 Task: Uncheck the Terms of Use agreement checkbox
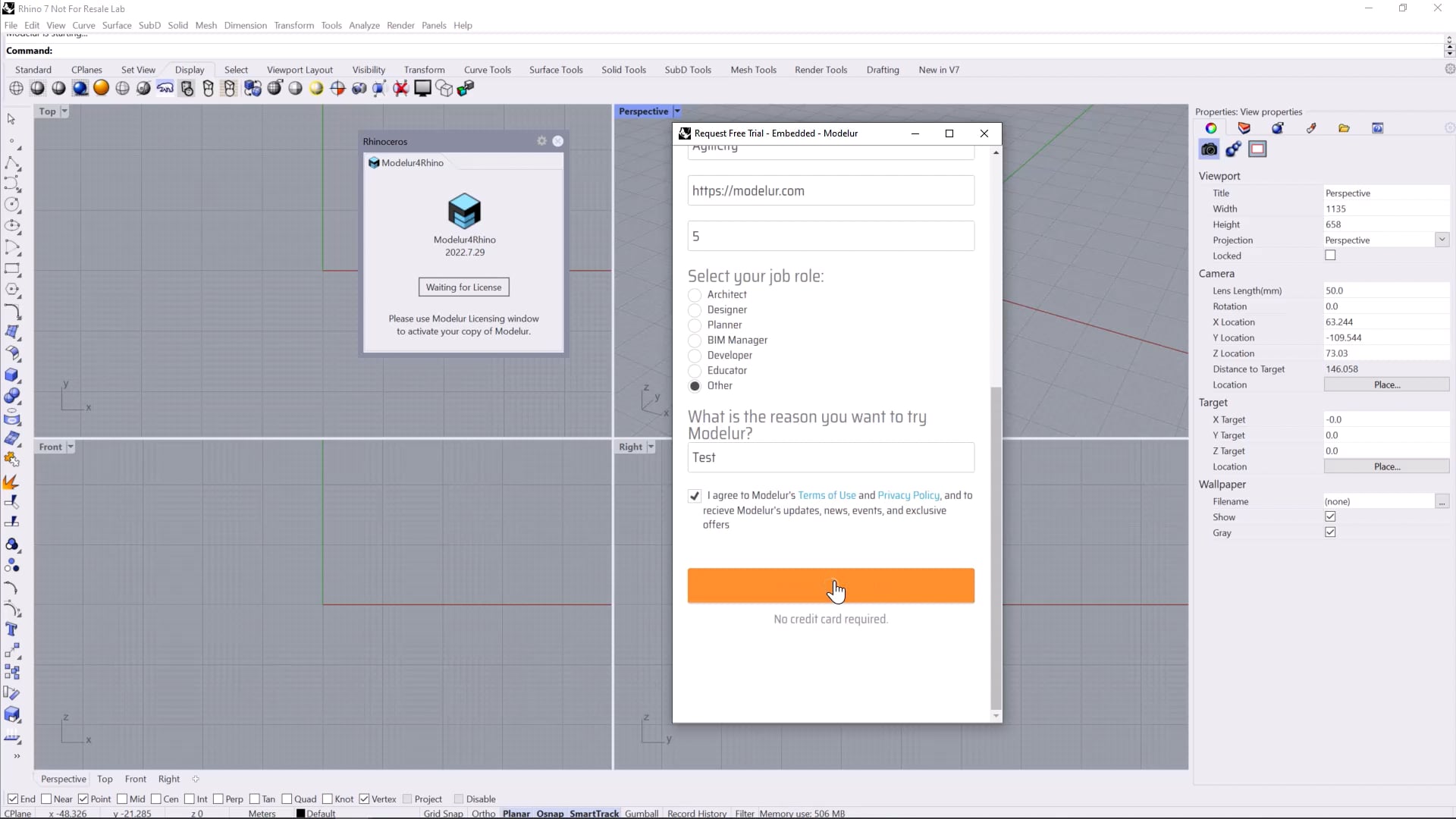(695, 496)
